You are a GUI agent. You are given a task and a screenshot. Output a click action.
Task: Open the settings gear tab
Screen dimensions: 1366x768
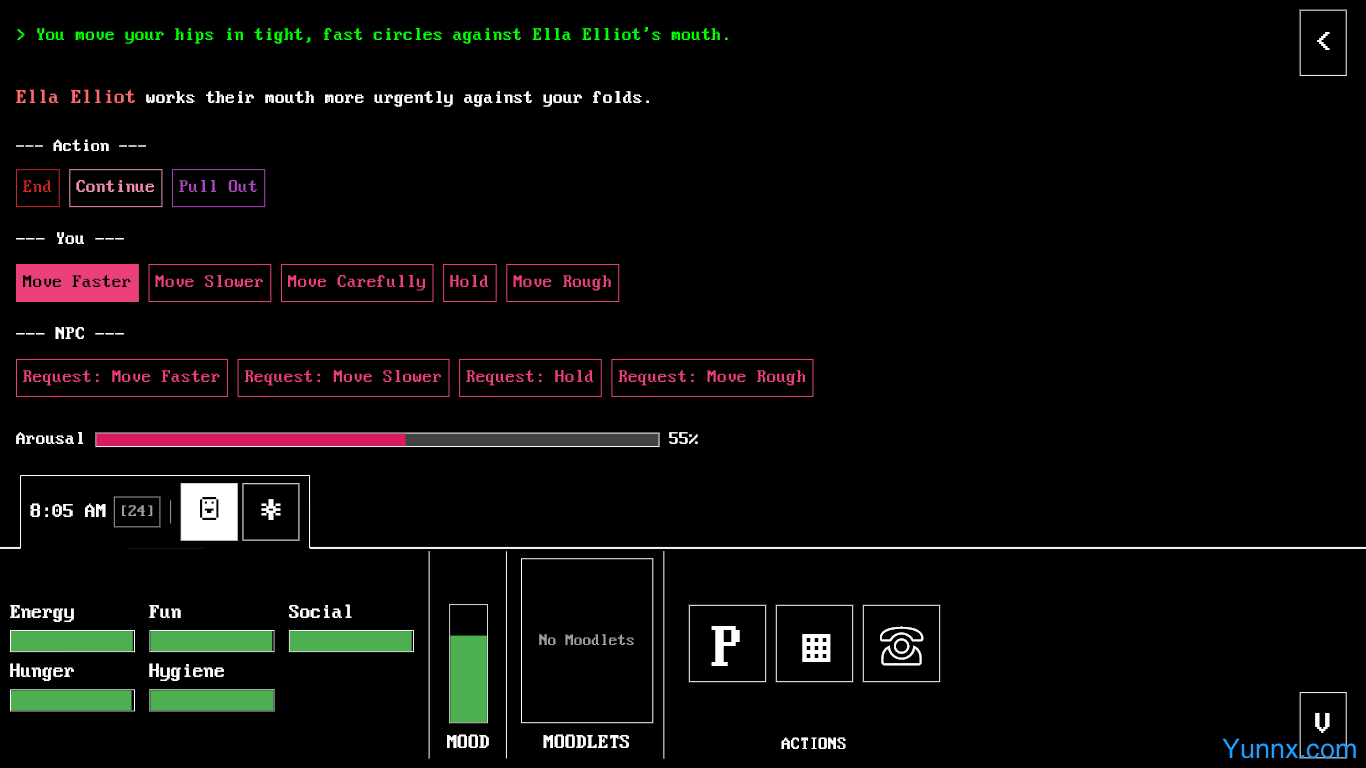(x=271, y=511)
